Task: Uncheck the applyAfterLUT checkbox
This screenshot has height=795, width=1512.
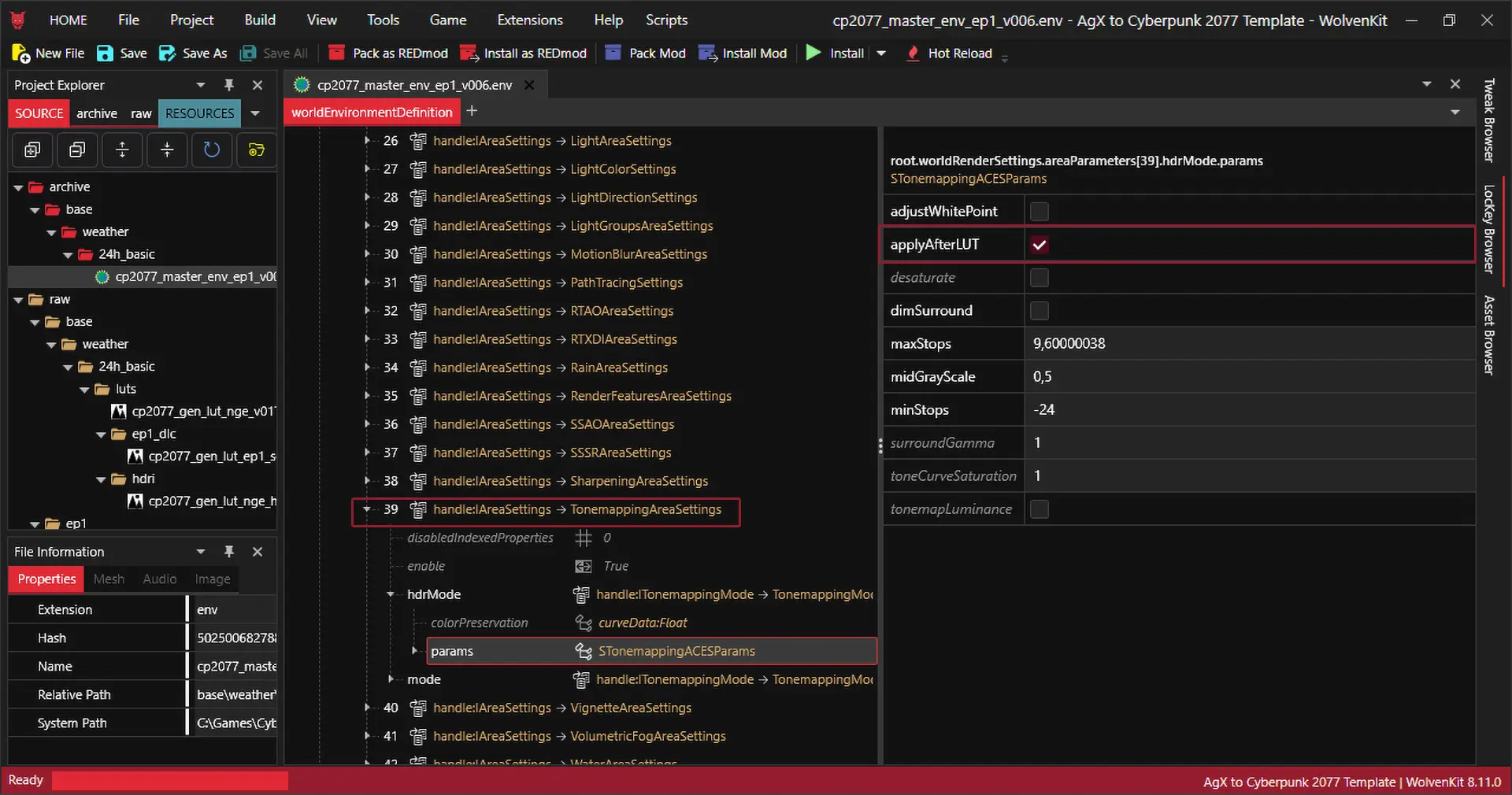Action: (1039, 245)
